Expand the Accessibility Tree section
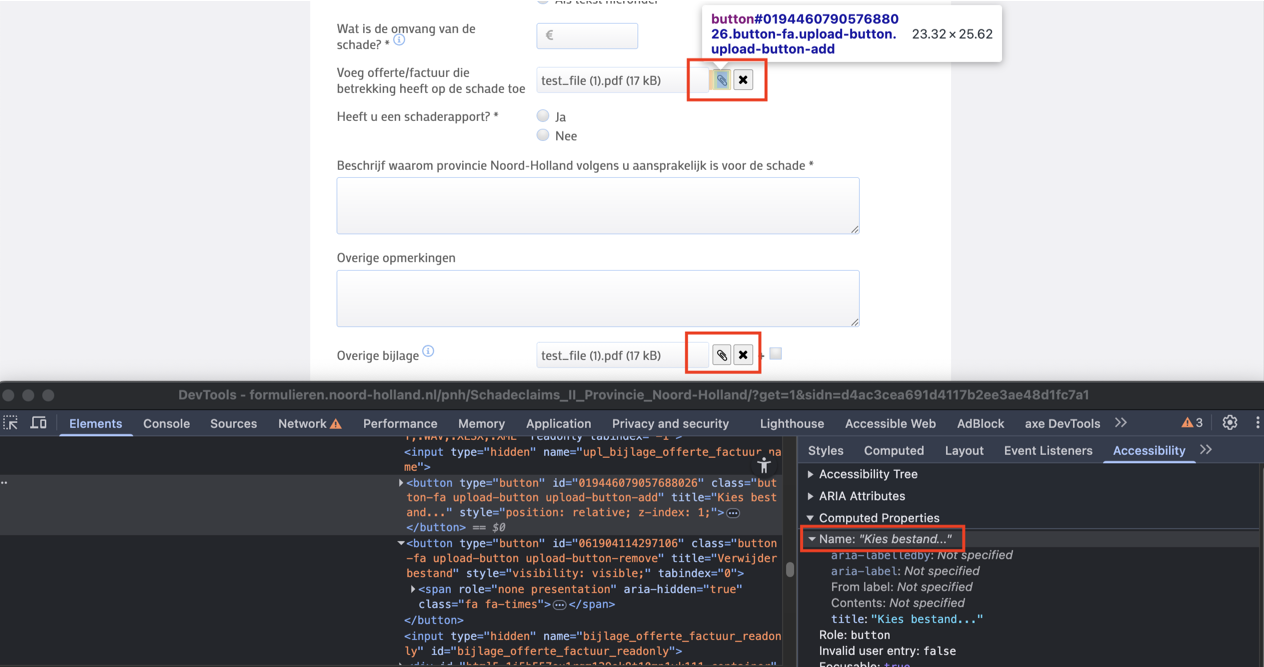Screen dimensions: 1264x667 [x=811, y=474]
